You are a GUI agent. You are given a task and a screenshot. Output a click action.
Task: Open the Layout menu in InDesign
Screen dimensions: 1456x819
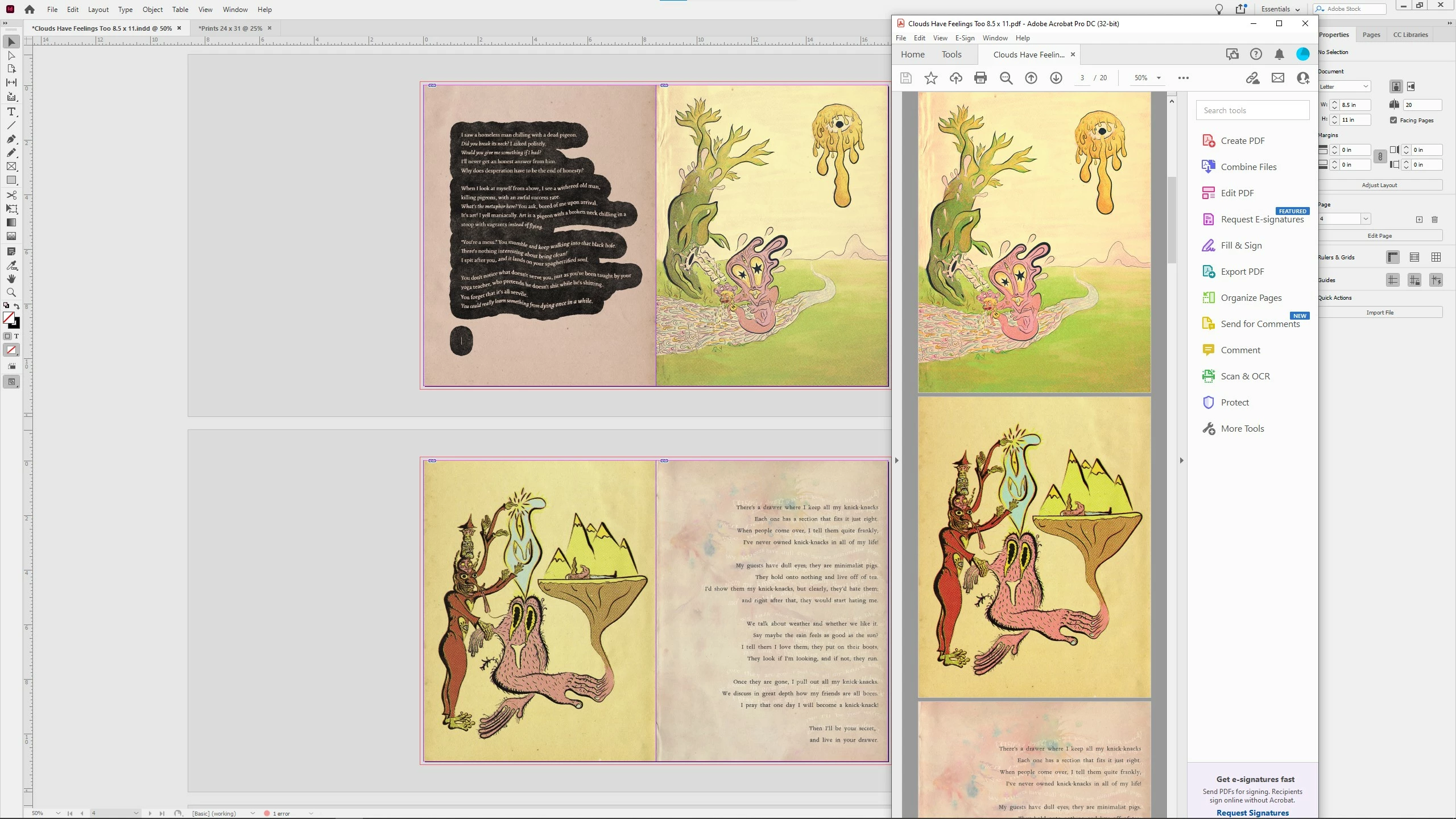(98, 10)
